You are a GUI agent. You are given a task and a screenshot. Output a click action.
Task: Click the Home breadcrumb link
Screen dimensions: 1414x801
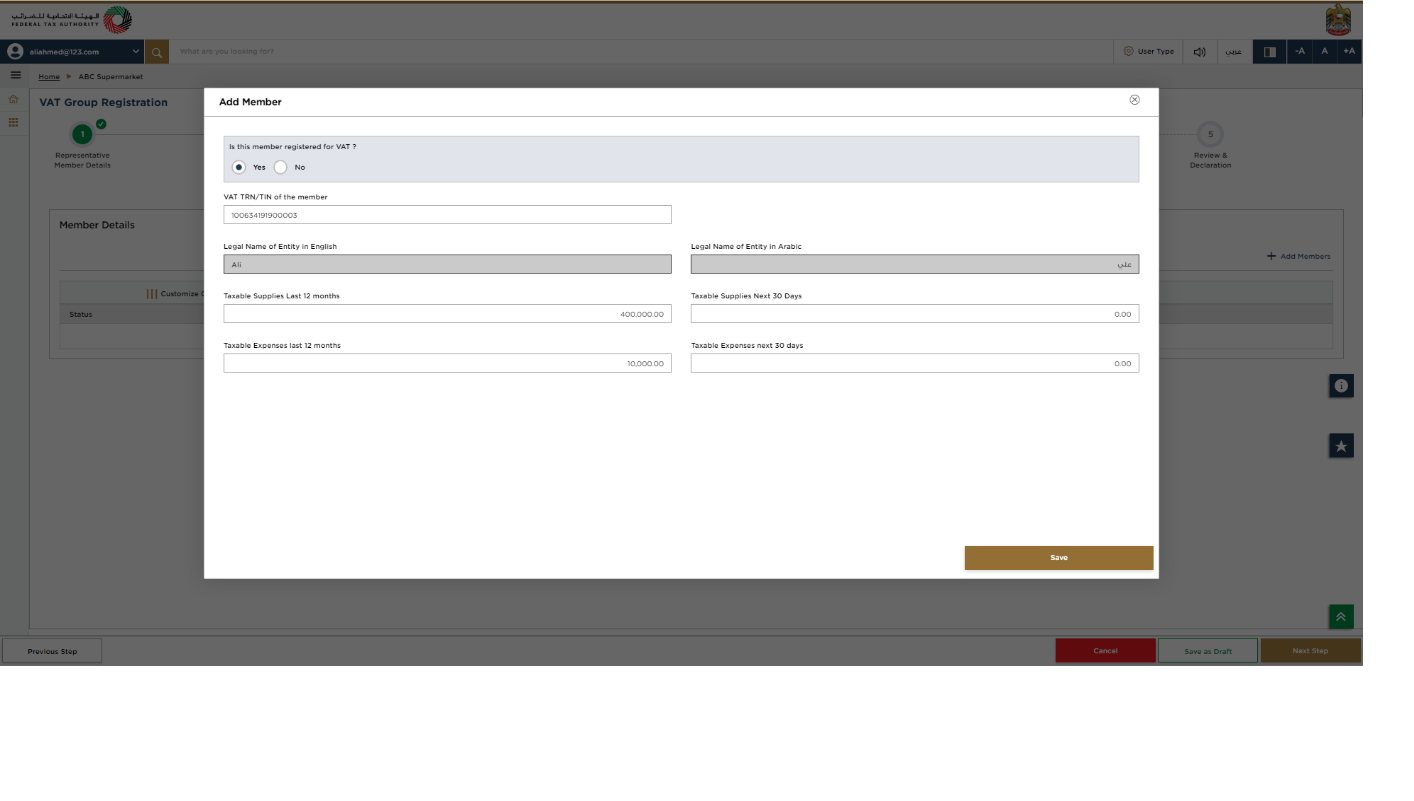(49, 77)
